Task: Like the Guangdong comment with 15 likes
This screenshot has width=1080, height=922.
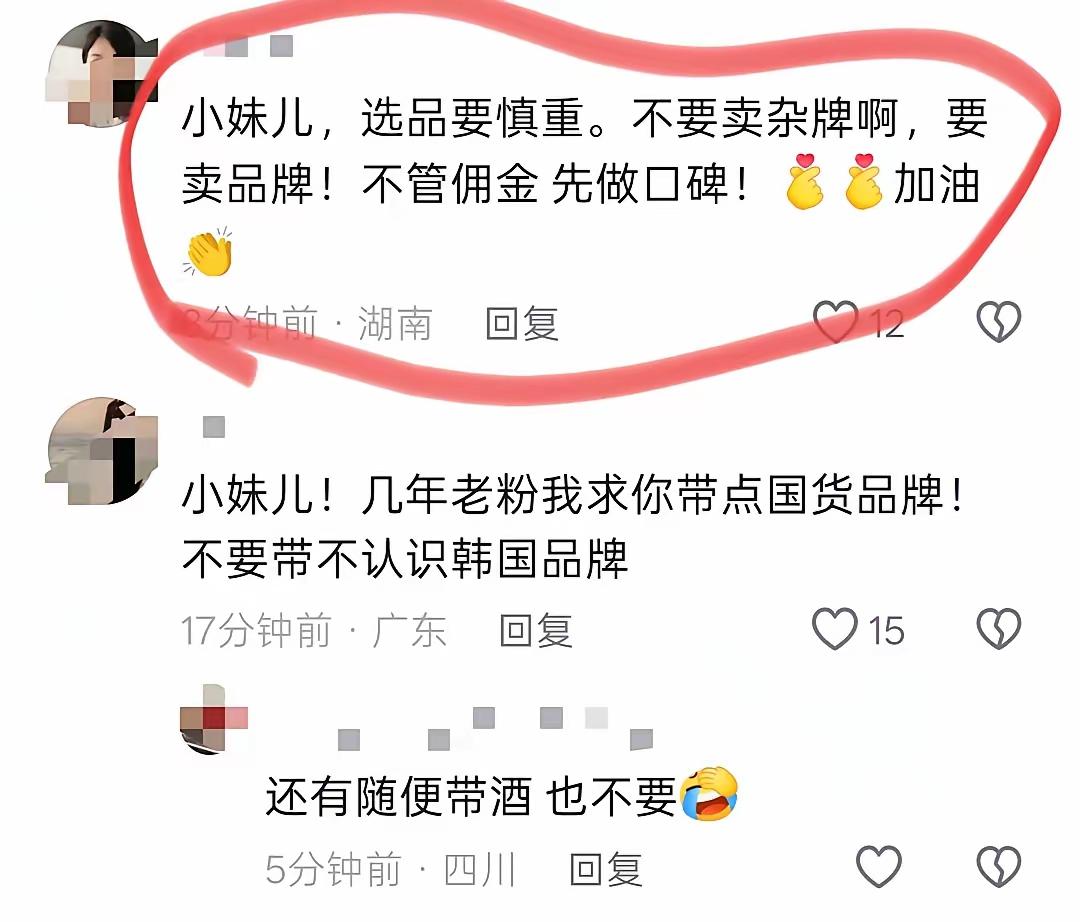Action: pyautogui.click(x=835, y=629)
